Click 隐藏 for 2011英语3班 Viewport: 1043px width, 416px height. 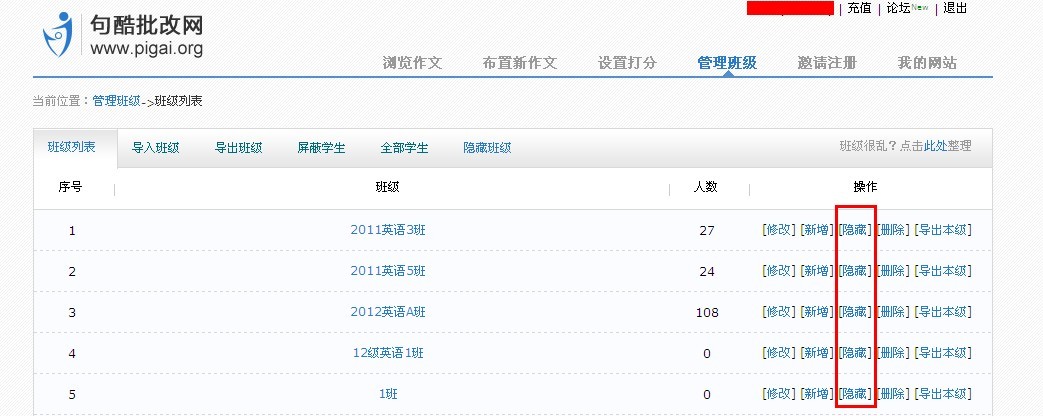pyautogui.click(x=855, y=230)
